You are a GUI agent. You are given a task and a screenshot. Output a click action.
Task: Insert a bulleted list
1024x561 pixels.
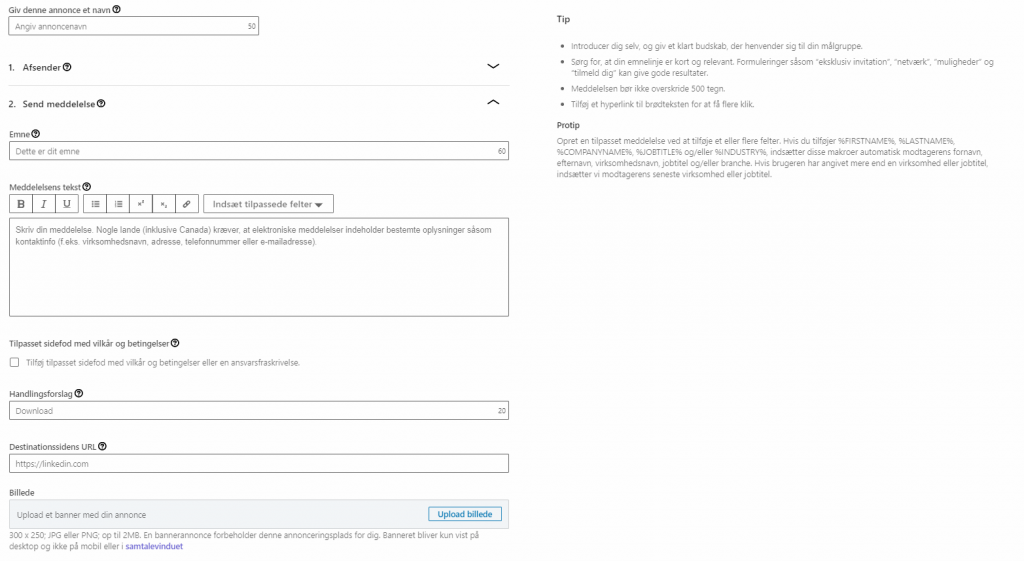click(x=95, y=204)
